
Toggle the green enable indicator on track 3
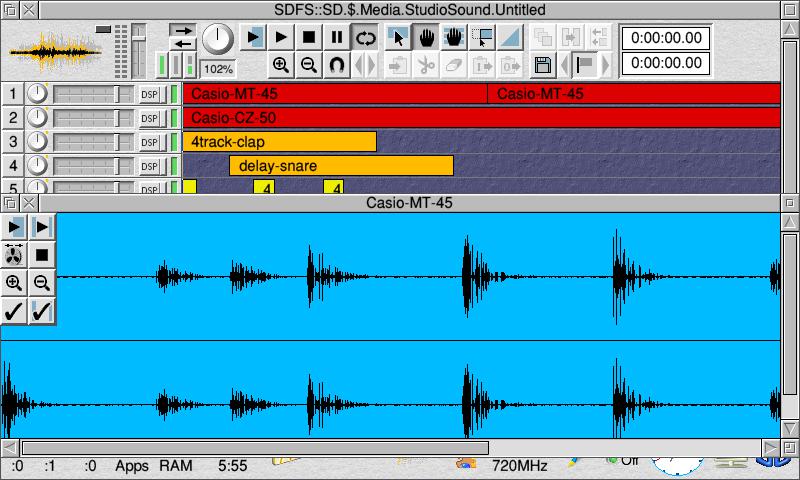[173, 142]
